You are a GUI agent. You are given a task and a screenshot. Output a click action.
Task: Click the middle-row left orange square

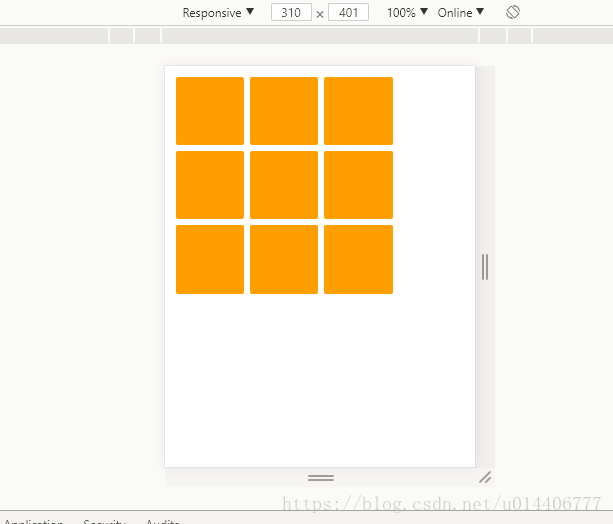(210, 185)
